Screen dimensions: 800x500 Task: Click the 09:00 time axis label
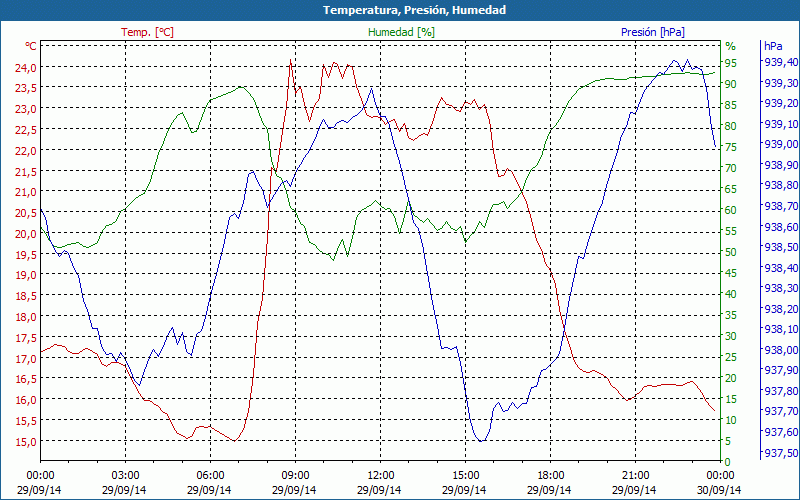pyautogui.click(x=295, y=475)
